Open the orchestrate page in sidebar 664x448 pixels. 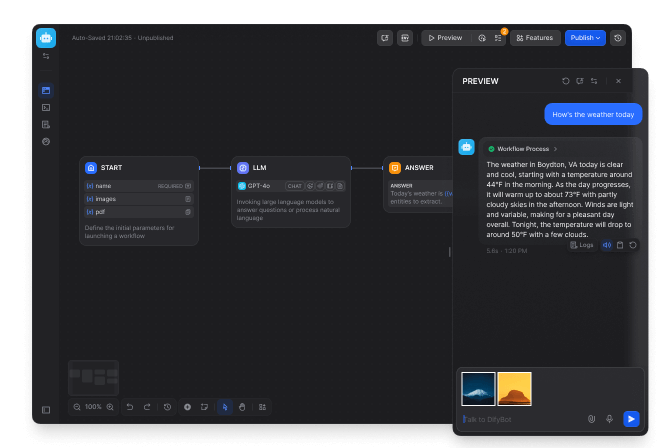(46, 90)
